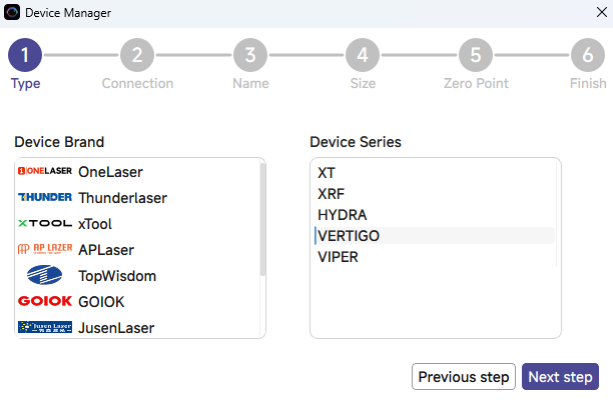Choose the HYDRA device series
This screenshot has width=613, height=407.
point(342,215)
